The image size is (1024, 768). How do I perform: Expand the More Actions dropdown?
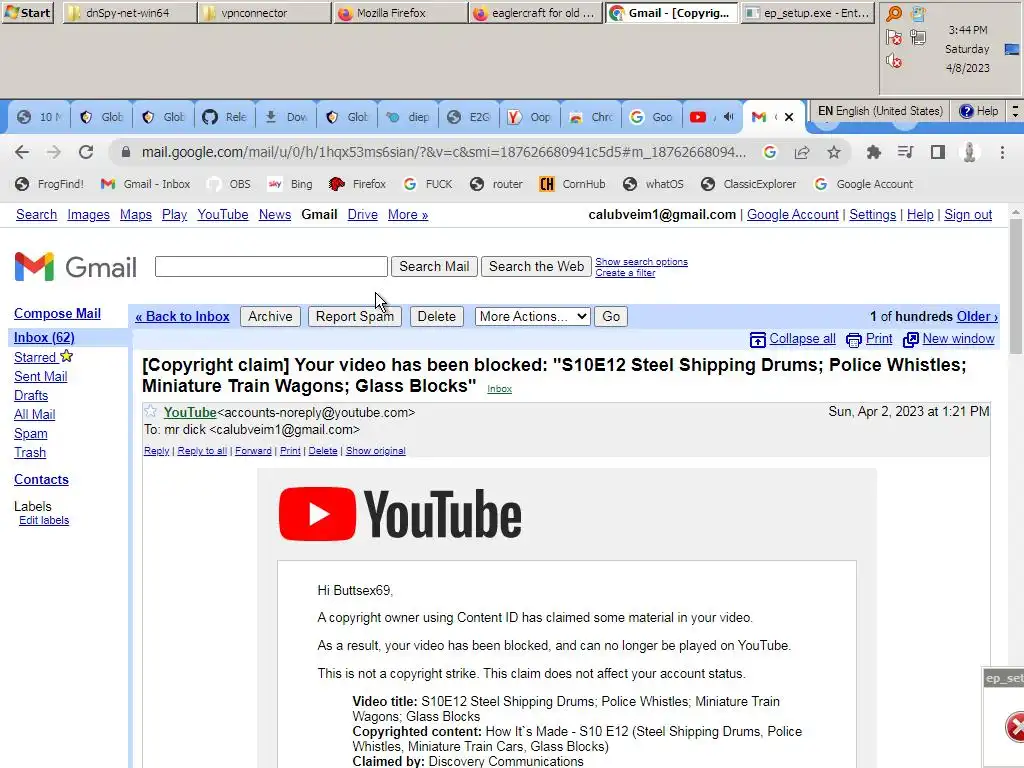pos(532,317)
